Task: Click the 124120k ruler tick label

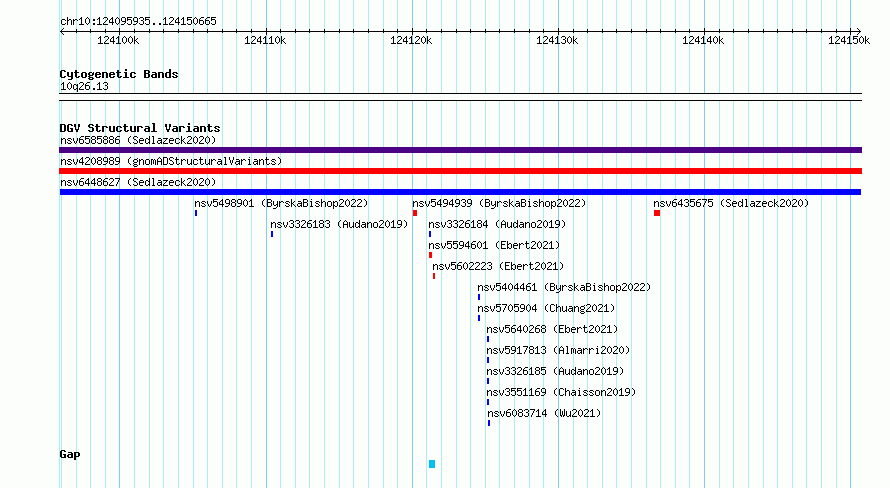Action: click(411, 40)
